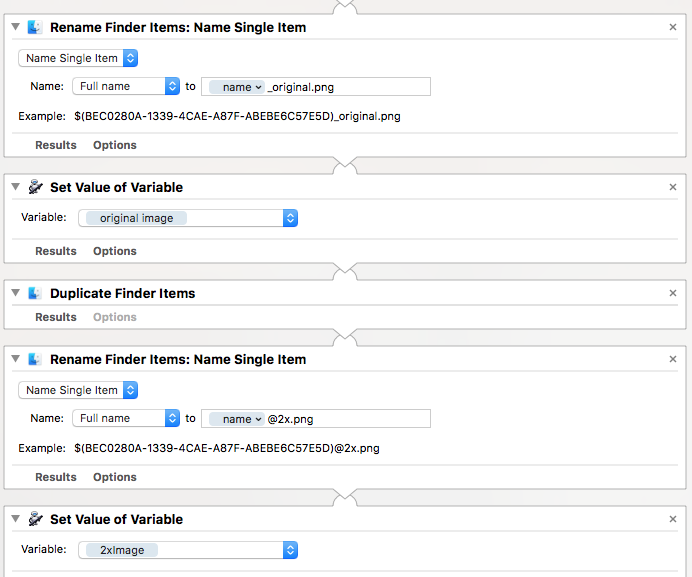This screenshot has height=577, width=692.
Task: Show Options for the @2x.png rename action
Action: coord(115,477)
